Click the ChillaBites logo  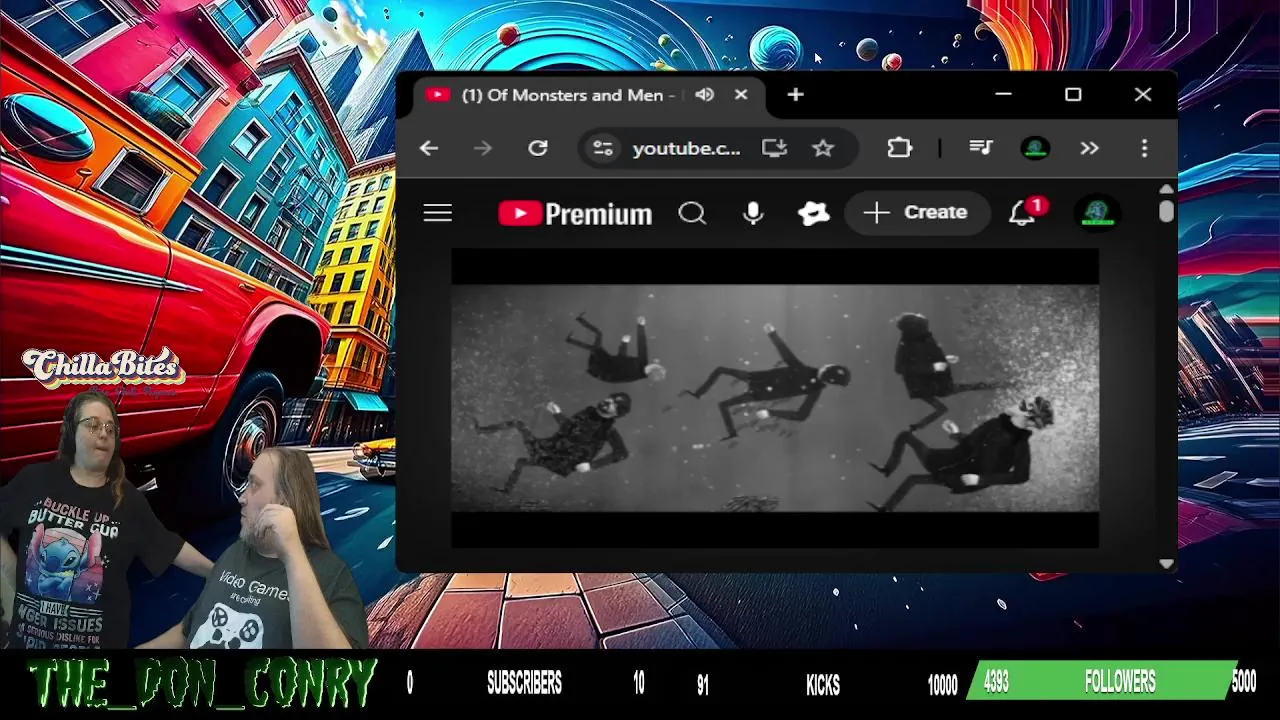click(x=104, y=370)
